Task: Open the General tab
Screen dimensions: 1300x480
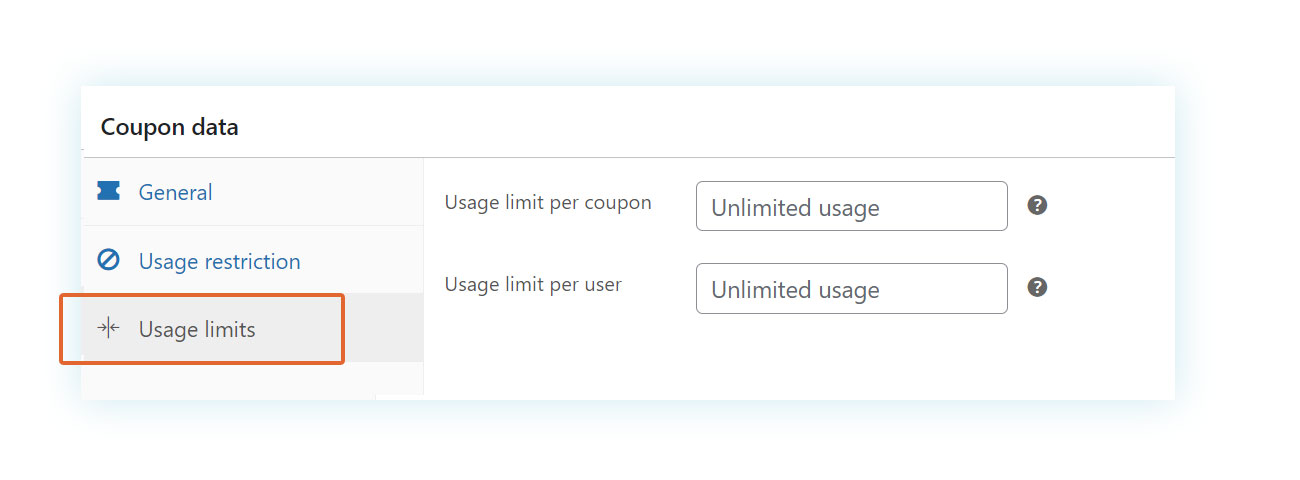Action: [x=252, y=192]
